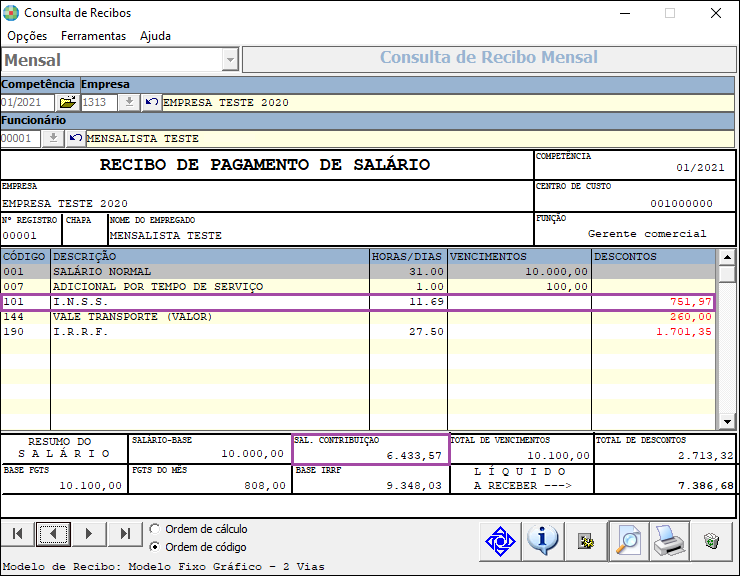Select Ordem de código radio button

click(154, 547)
